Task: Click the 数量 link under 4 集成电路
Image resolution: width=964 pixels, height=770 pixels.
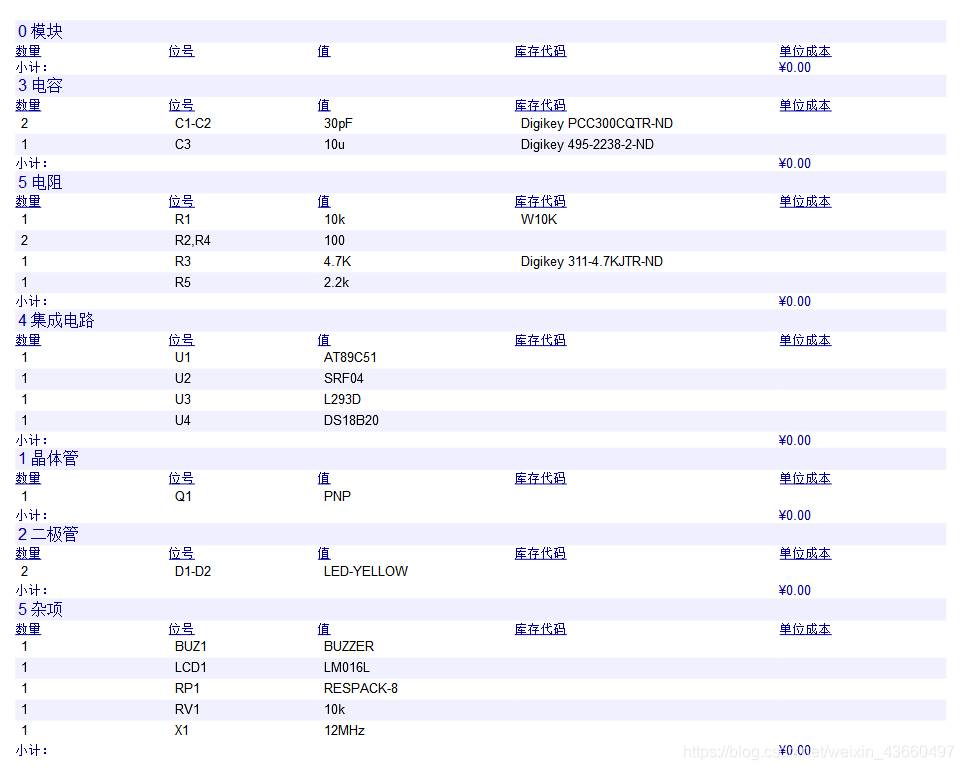Action: point(28,340)
